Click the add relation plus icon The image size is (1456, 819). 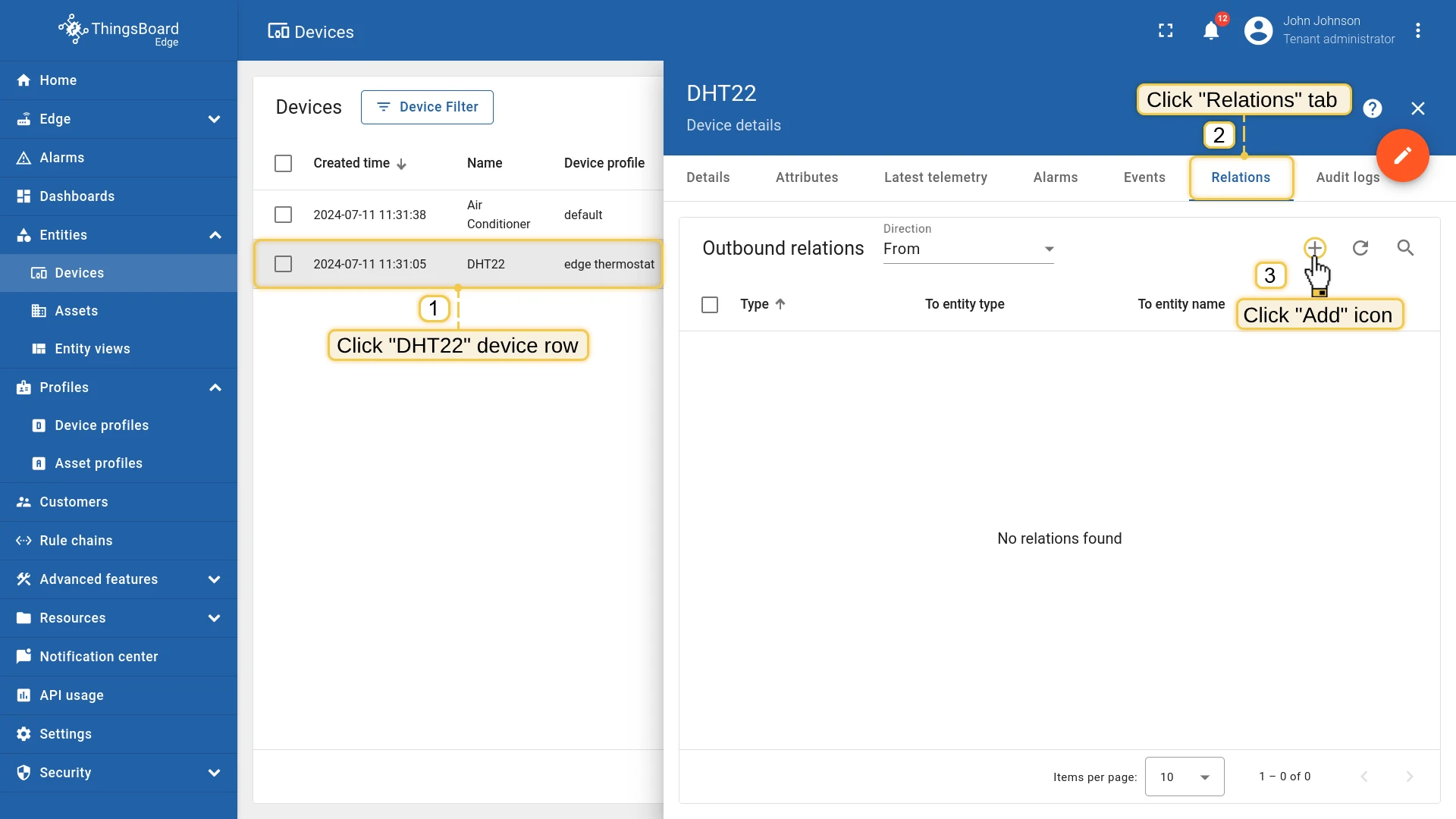pyautogui.click(x=1315, y=248)
